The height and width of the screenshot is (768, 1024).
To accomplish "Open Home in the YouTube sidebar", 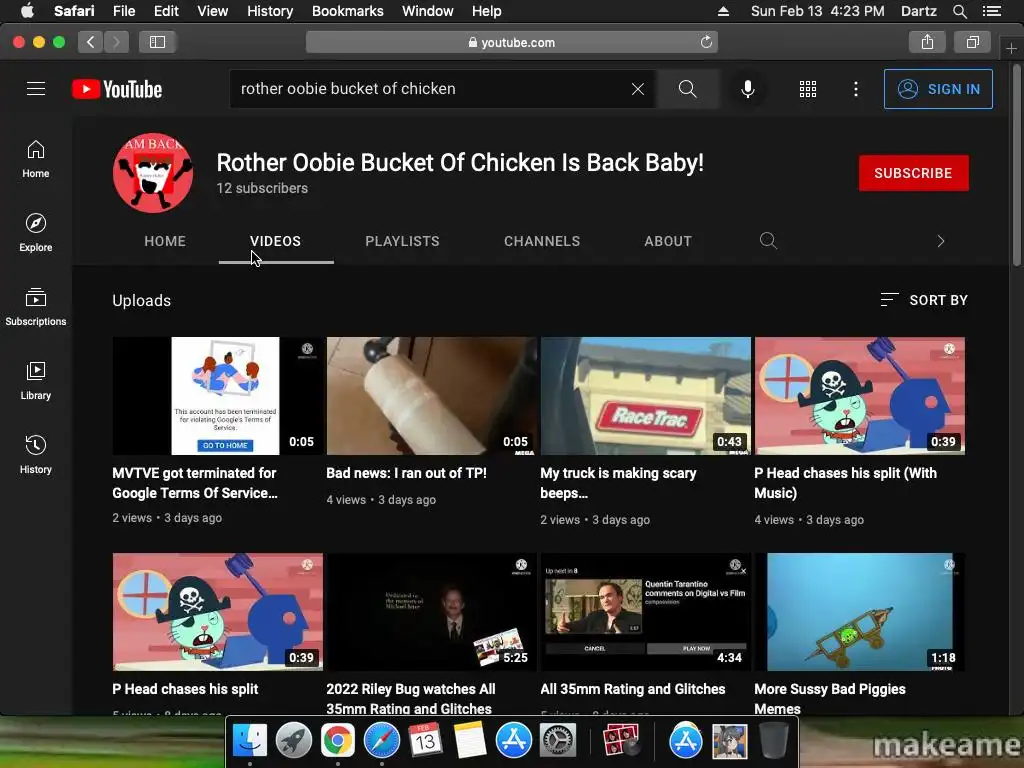I will (36, 159).
